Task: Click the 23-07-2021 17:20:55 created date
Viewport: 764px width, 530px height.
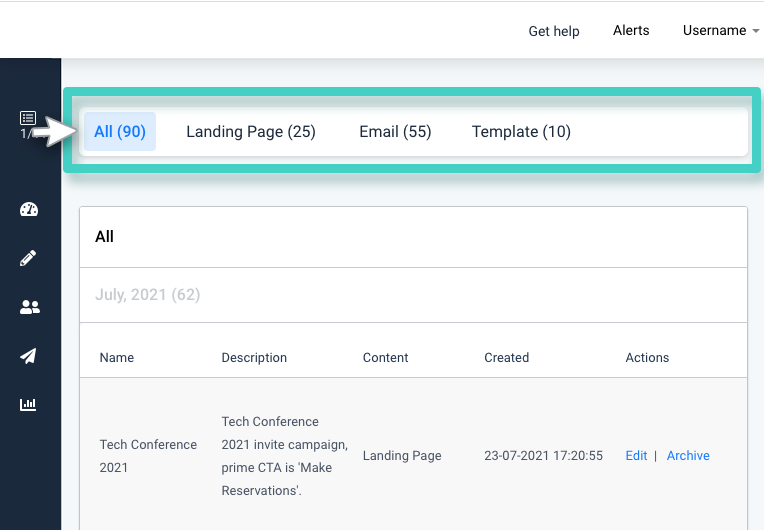Action: point(543,455)
